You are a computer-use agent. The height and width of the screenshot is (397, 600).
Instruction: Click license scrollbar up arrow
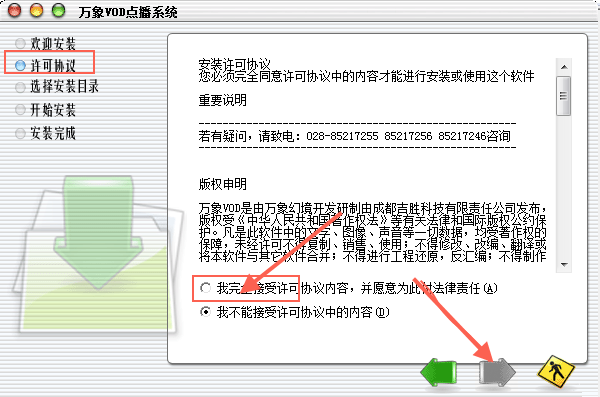[x=564, y=67]
